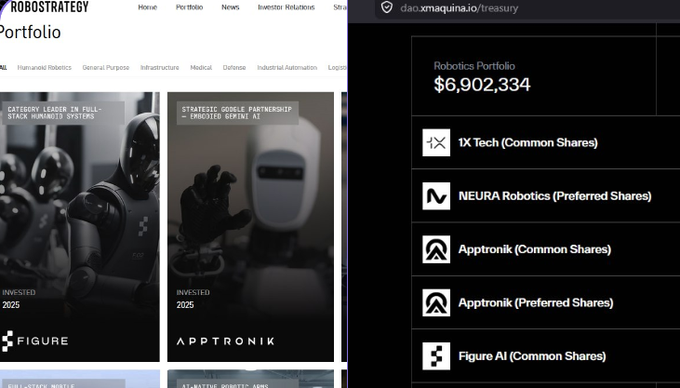Click the Apptronik Common Shares logo icon
680x388 pixels.
(436, 249)
